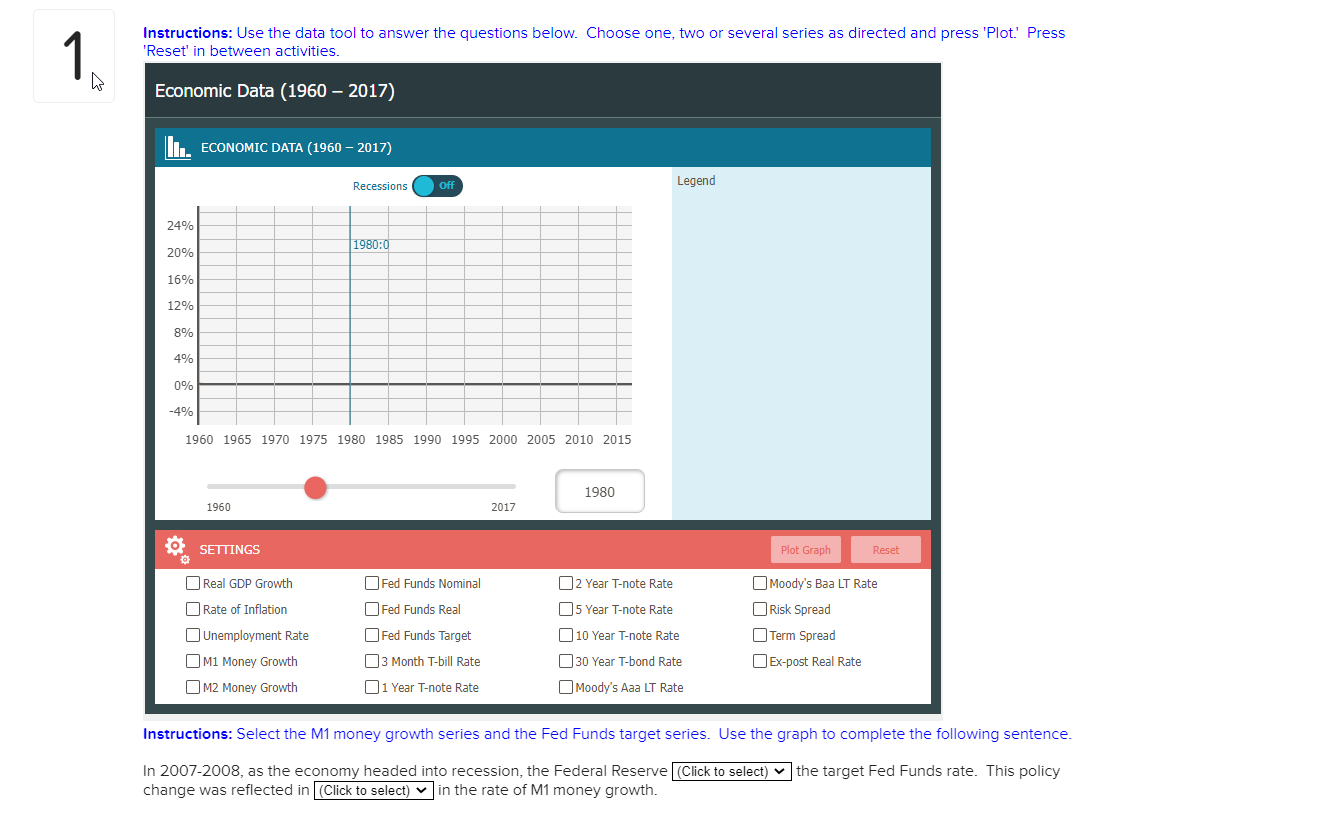
Task: Enable the Unemployment Rate checkbox
Action: [x=192, y=634]
